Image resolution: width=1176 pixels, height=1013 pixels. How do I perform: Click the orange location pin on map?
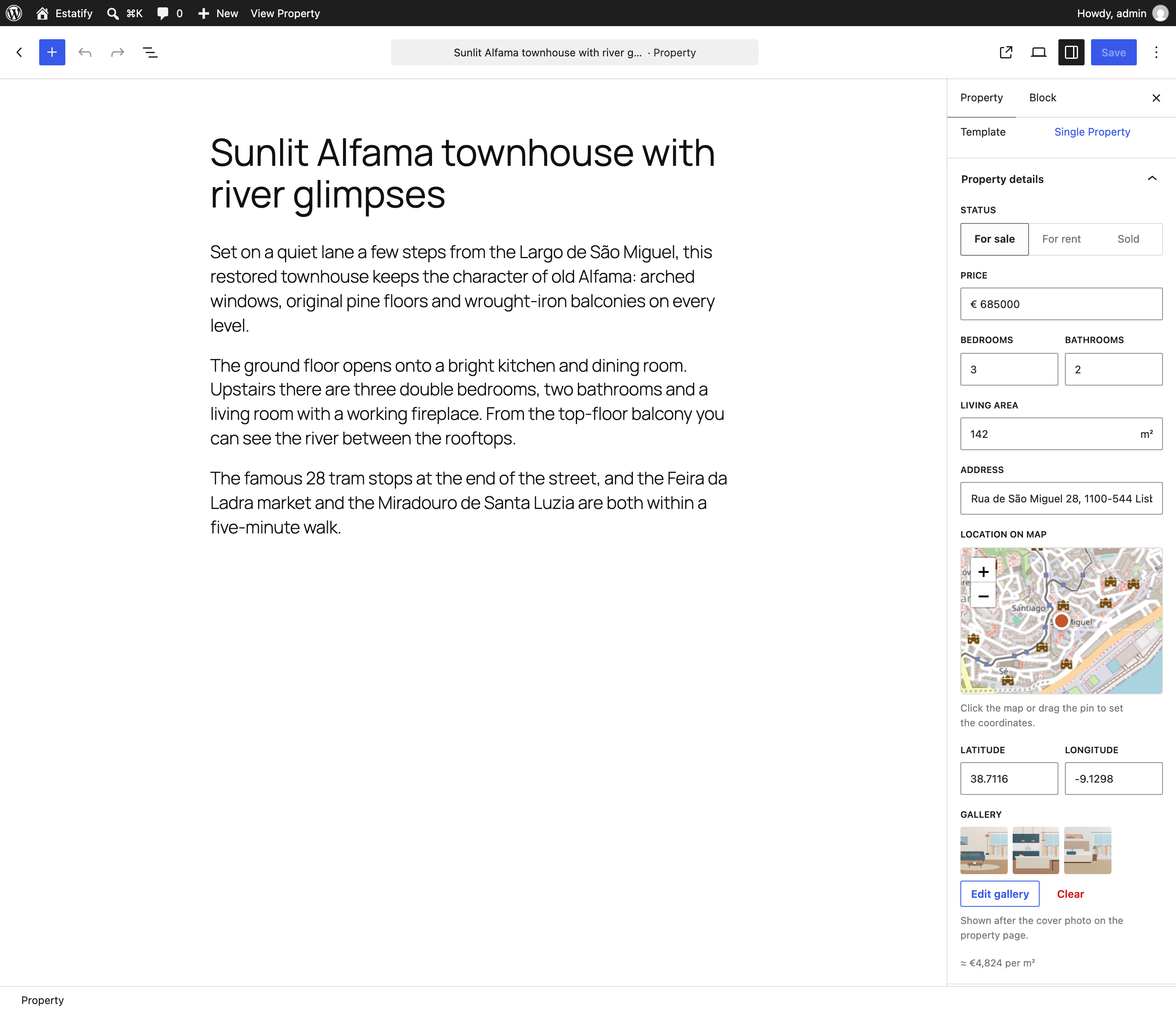1061,620
